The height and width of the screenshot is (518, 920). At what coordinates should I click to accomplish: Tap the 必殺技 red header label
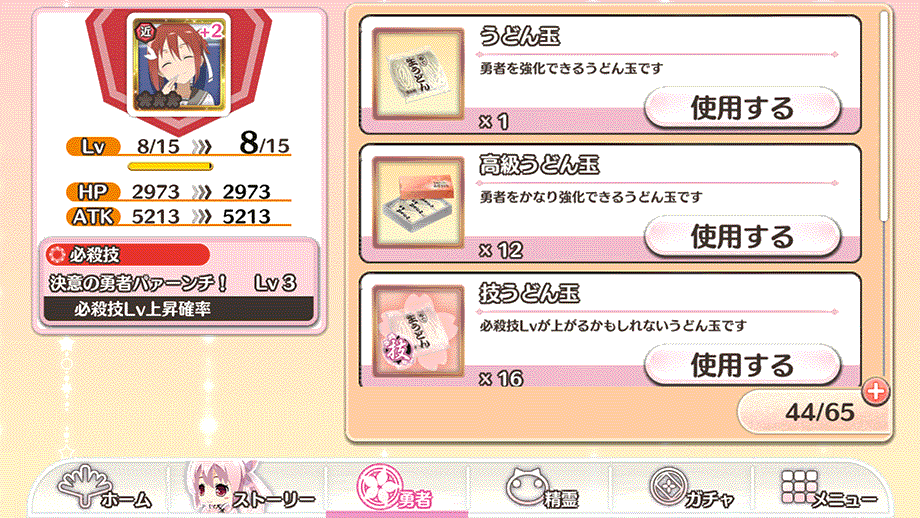(x=127, y=255)
